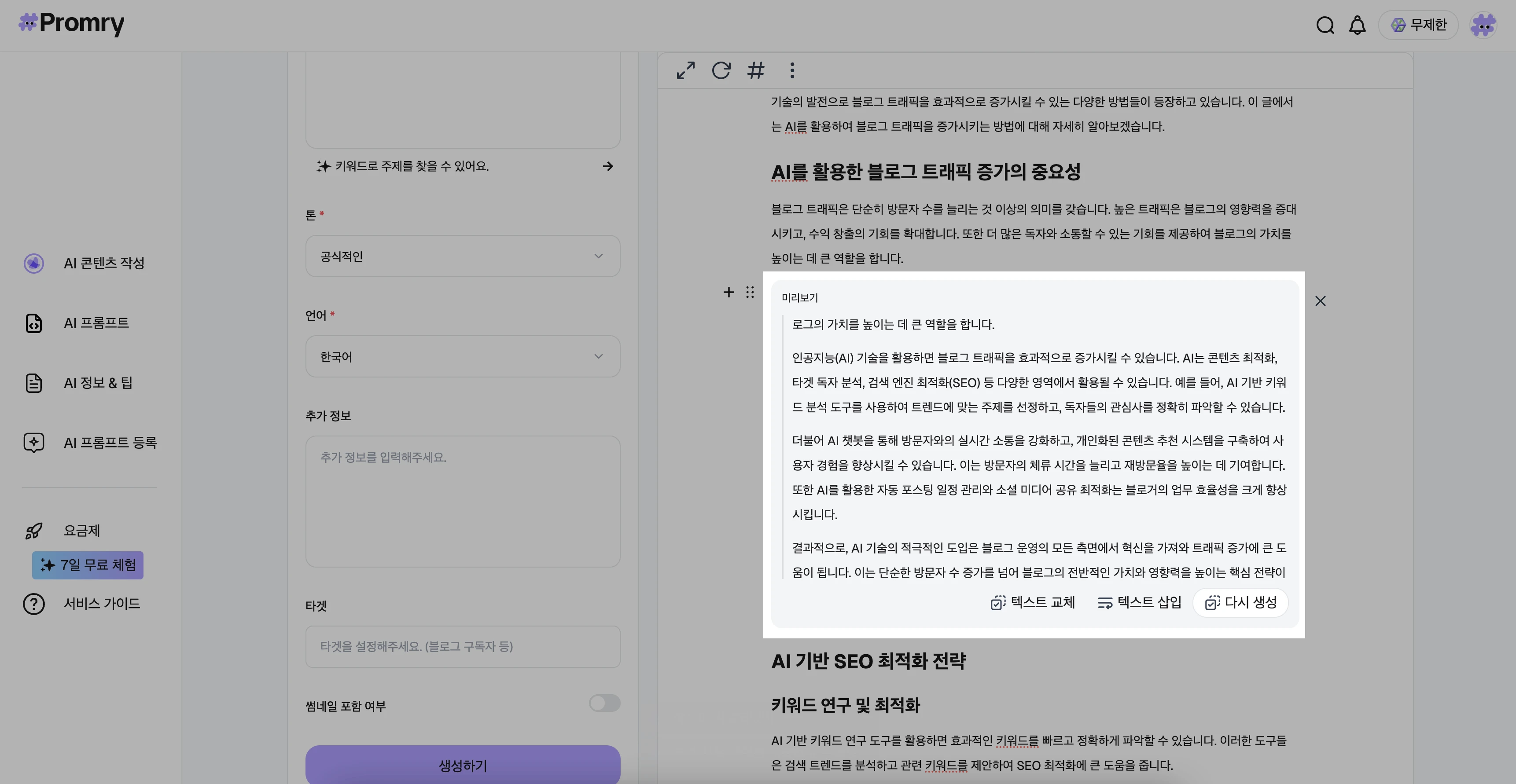Click the 서비스 가이드 question mark icon
The image size is (1516, 784).
(33, 604)
